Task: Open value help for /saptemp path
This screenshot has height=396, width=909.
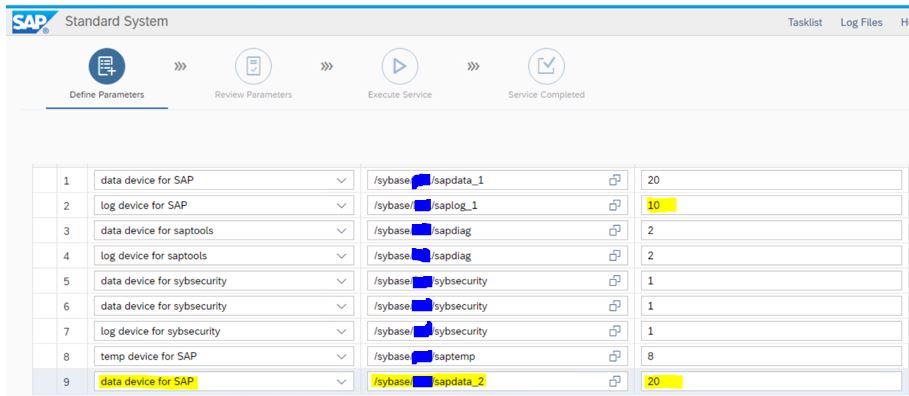Action: pyautogui.click(x=615, y=356)
